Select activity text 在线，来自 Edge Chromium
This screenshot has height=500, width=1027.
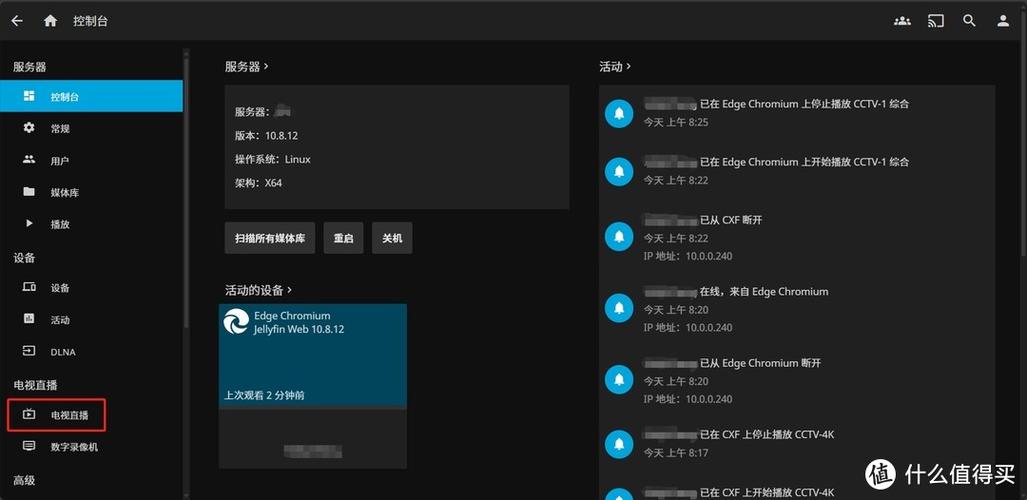pyautogui.click(x=764, y=292)
